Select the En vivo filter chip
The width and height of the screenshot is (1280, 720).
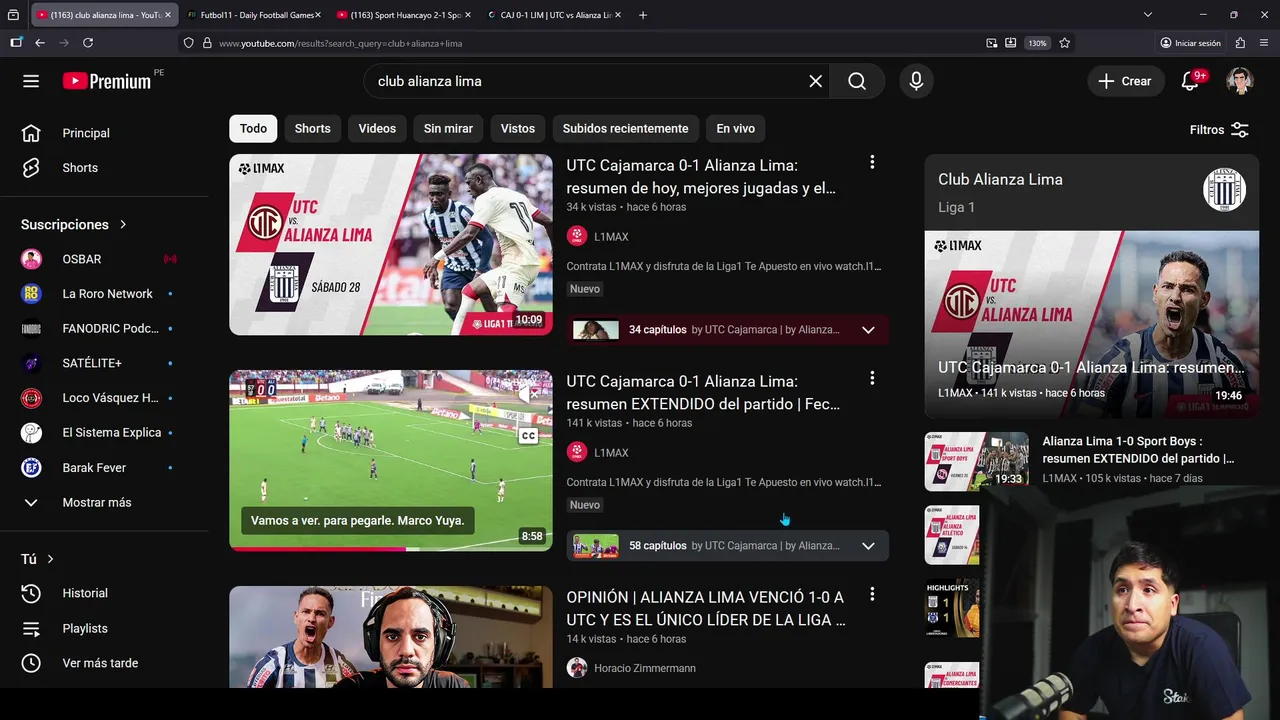coord(736,129)
